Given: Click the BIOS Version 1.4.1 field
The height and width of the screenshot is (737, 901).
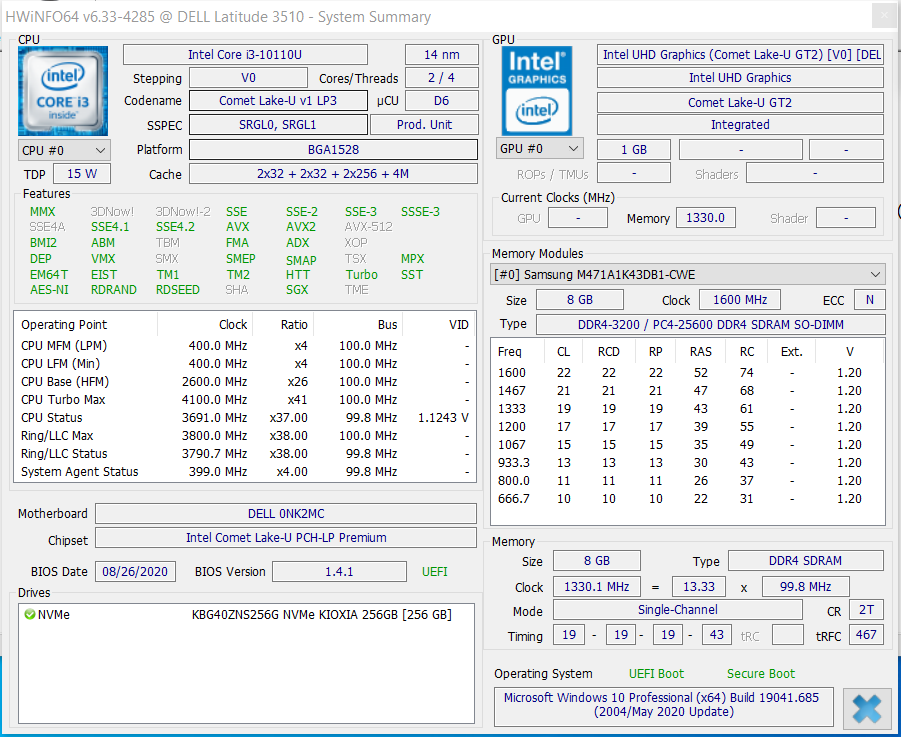Looking at the screenshot, I should point(339,572).
